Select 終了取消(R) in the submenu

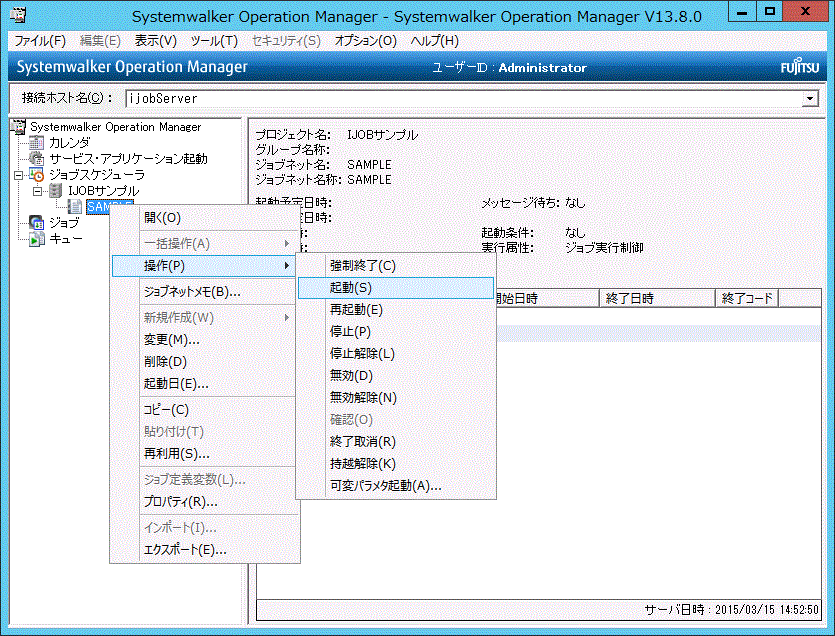[x=396, y=442]
